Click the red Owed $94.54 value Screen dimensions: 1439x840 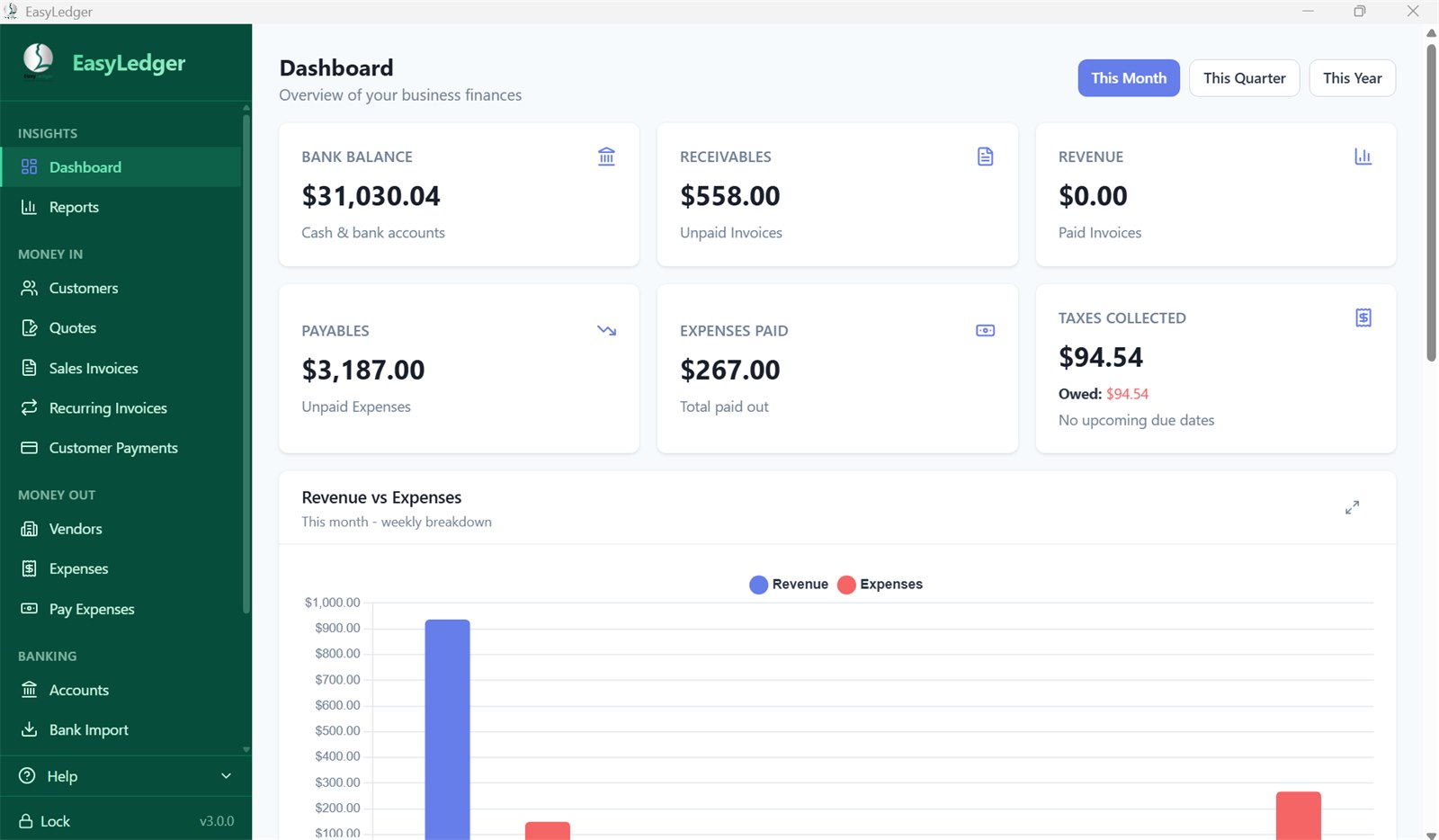pos(1127,394)
